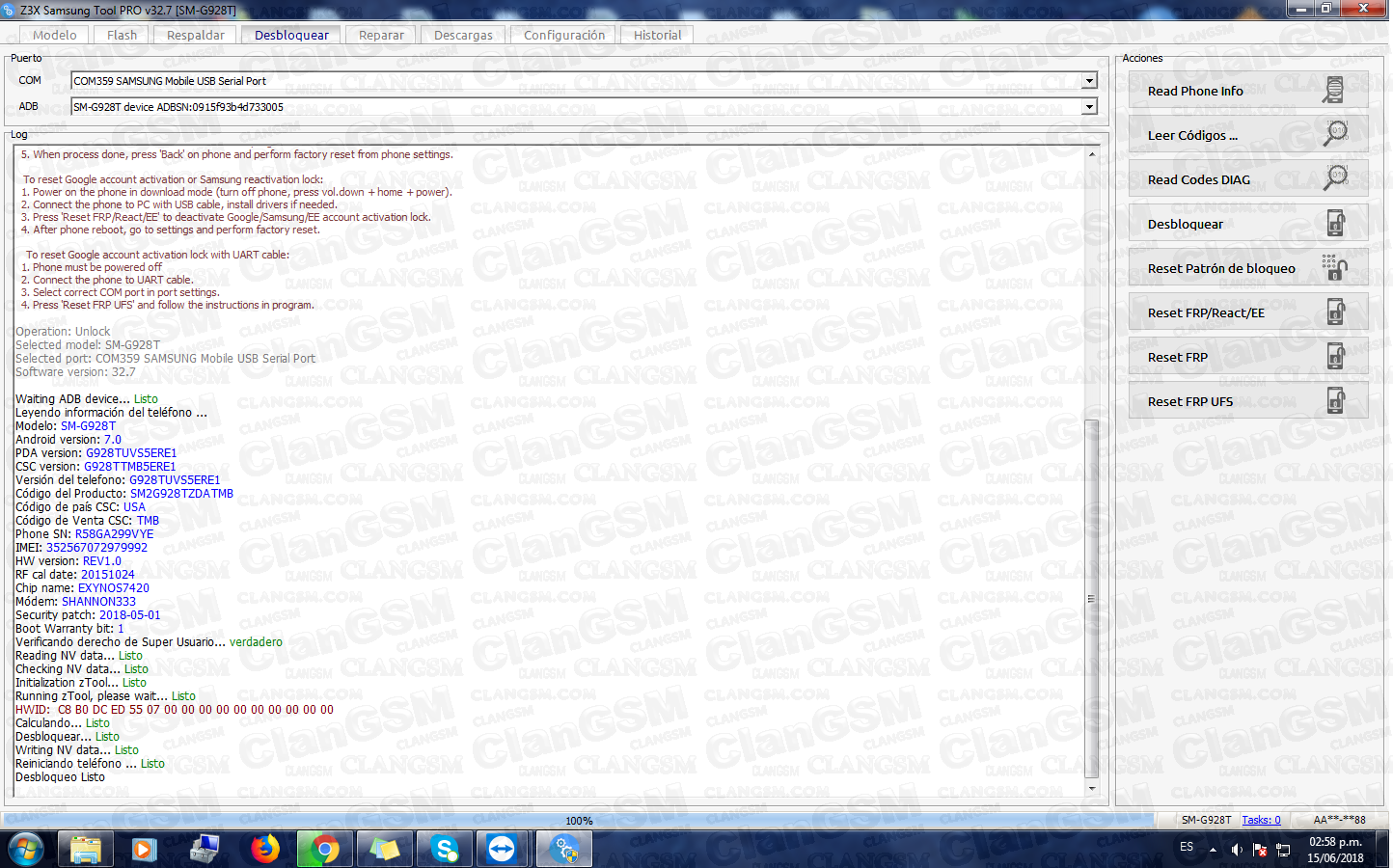Click the ES language indicator
Screen dimensions: 1393x868
point(1187,848)
